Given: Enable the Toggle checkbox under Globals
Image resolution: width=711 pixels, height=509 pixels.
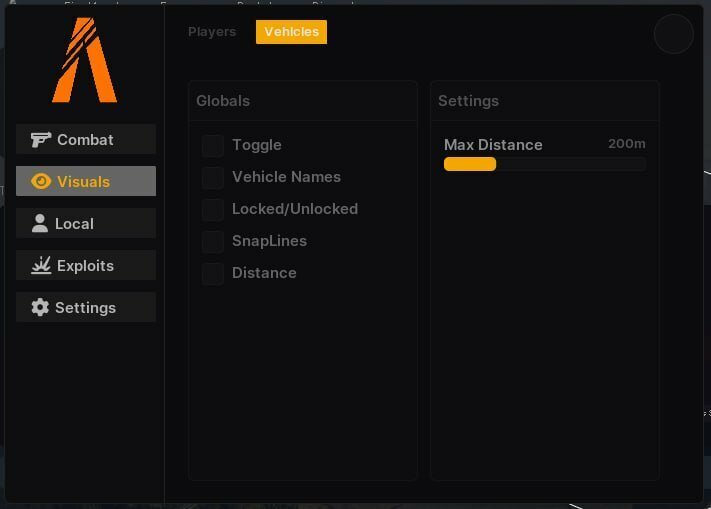Looking at the screenshot, I should point(213,145).
